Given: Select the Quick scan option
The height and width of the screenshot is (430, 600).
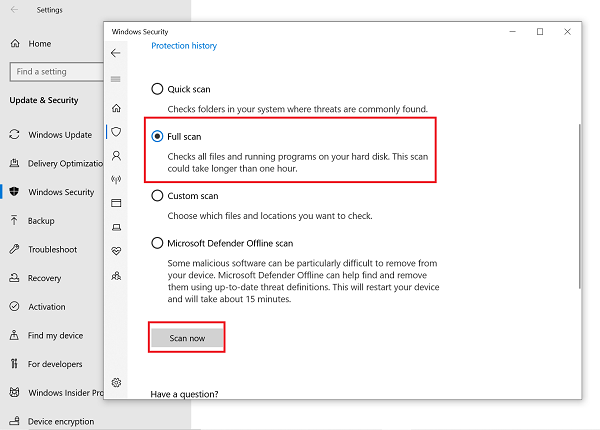Looking at the screenshot, I should tap(157, 89).
